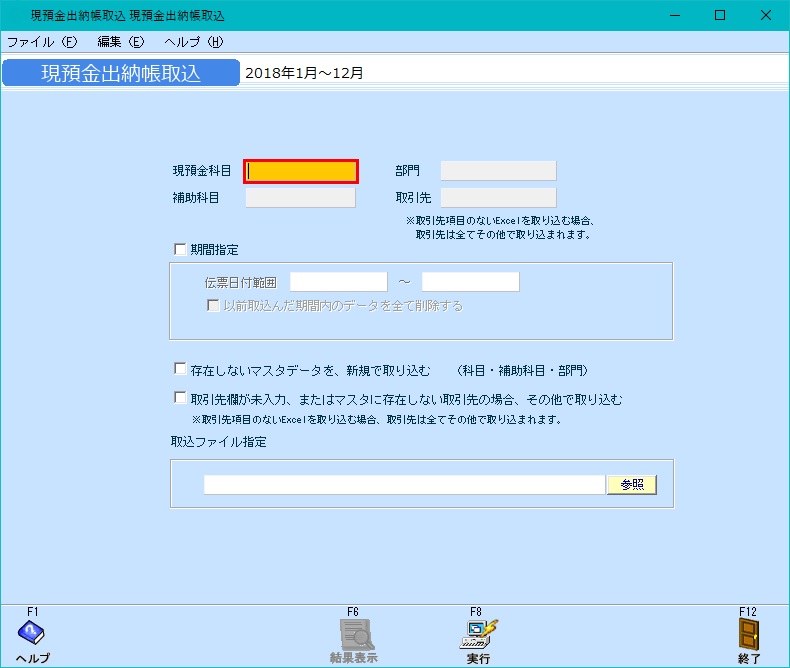This screenshot has width=790, height=668.
Task: Click the 伝票日付範囲 end date field
Action: pos(471,282)
